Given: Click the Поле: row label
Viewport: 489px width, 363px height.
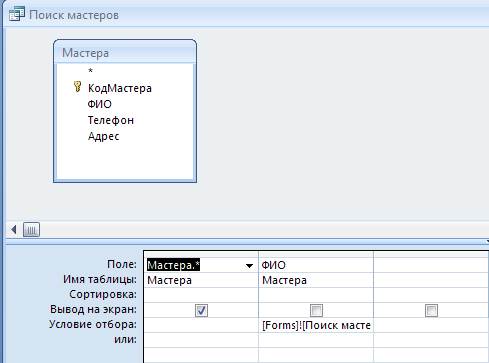Looking at the screenshot, I should click(122, 264).
